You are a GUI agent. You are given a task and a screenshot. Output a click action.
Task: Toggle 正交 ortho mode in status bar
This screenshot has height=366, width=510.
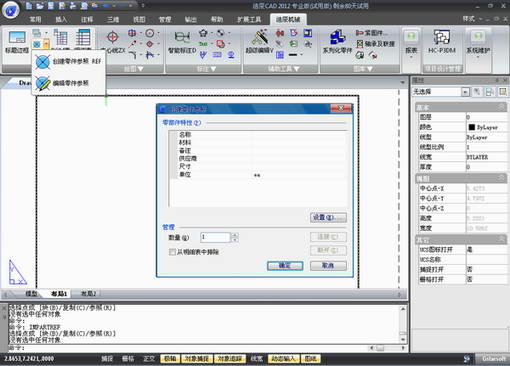point(149,359)
